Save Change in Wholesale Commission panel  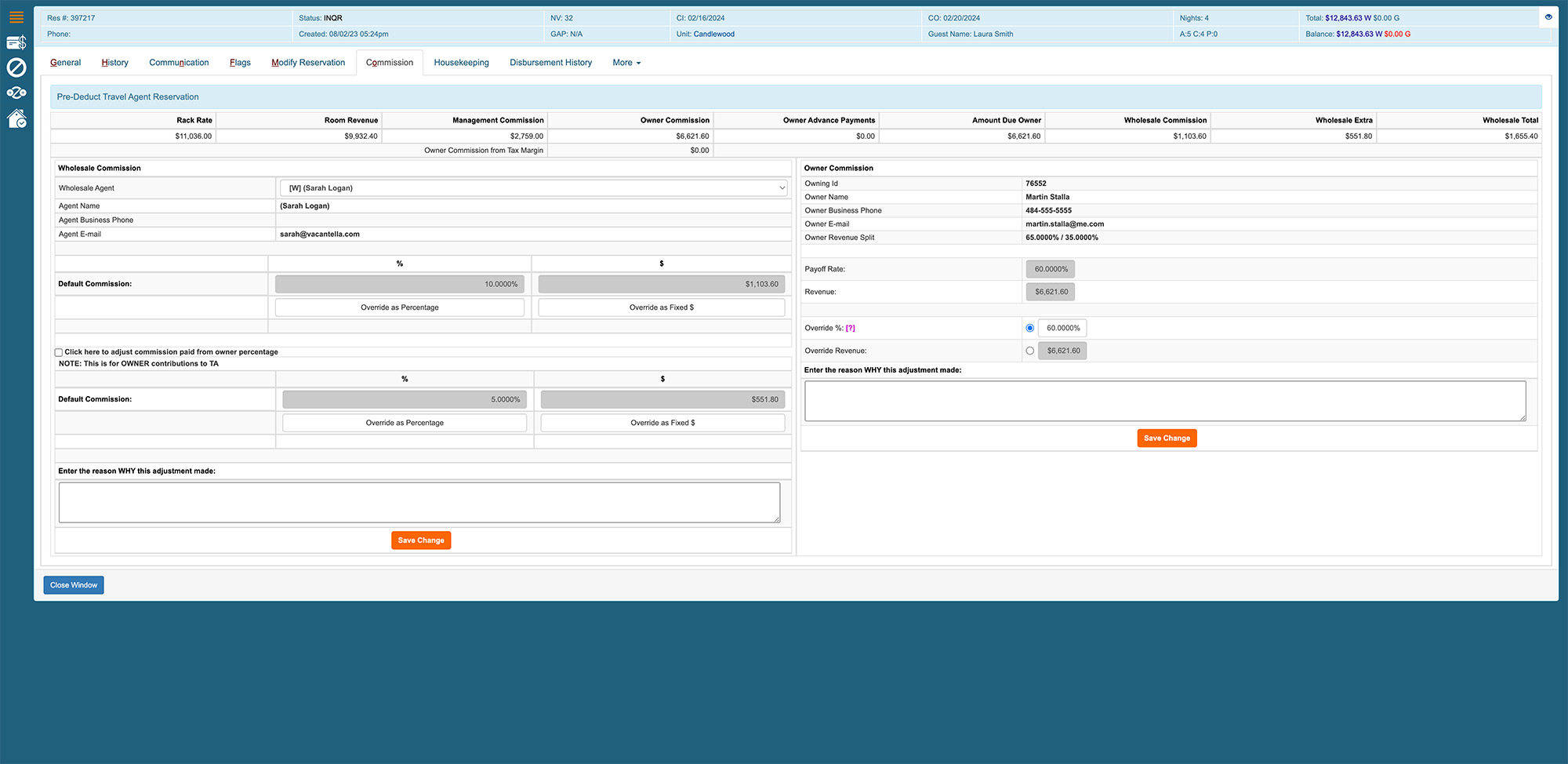click(x=421, y=540)
